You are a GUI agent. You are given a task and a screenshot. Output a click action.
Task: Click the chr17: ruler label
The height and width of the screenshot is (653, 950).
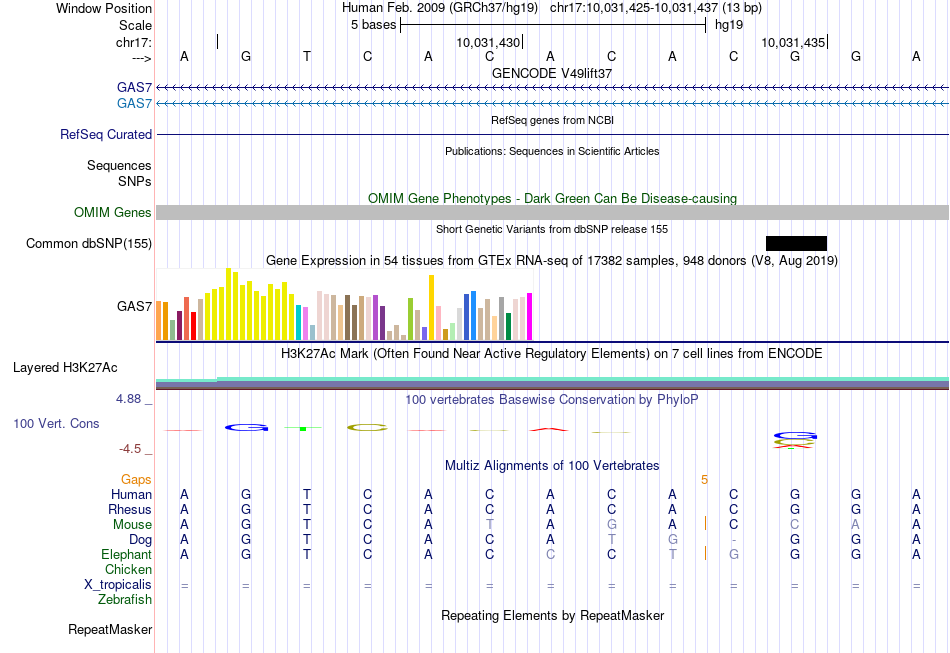134,42
